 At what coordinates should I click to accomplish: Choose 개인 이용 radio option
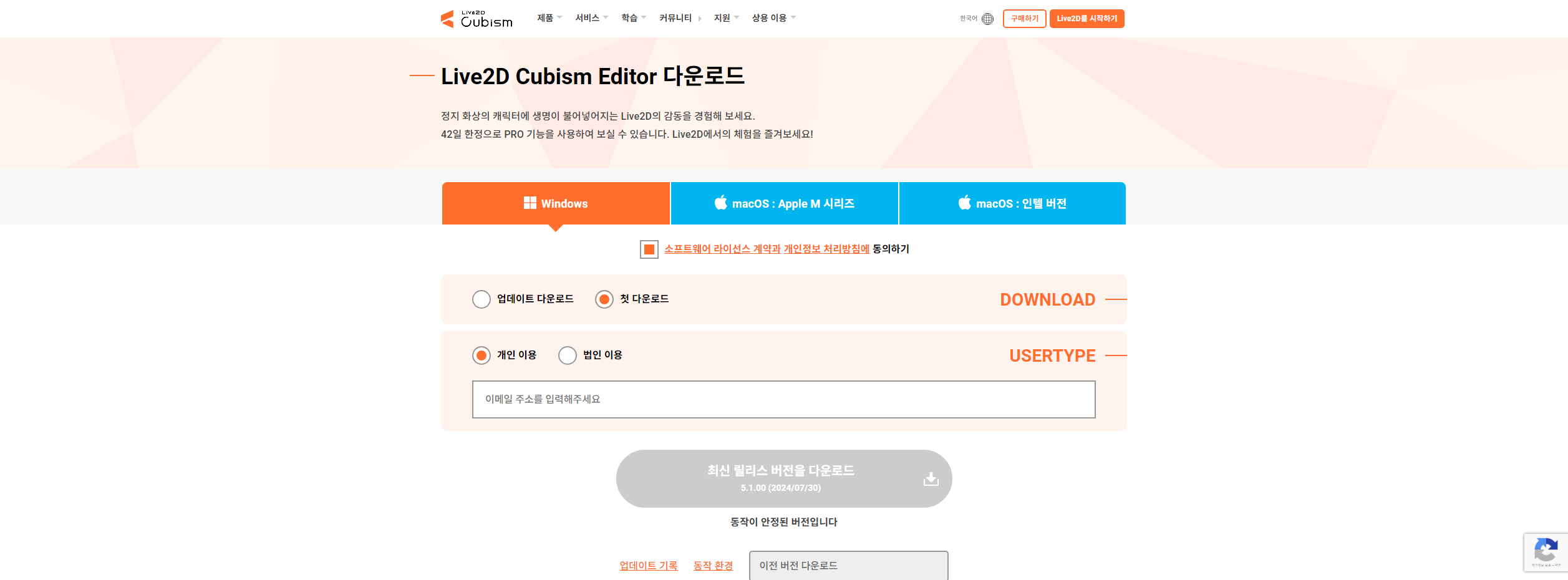482,355
